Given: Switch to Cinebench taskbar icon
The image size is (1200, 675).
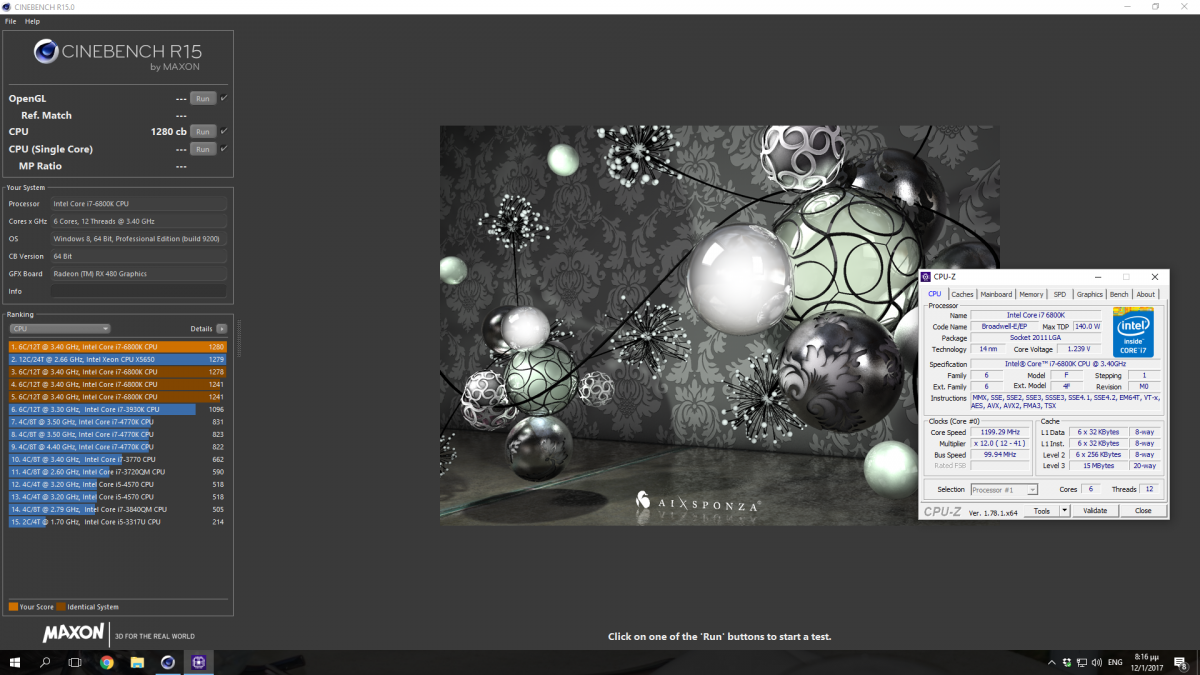Looking at the screenshot, I should pos(167,662).
